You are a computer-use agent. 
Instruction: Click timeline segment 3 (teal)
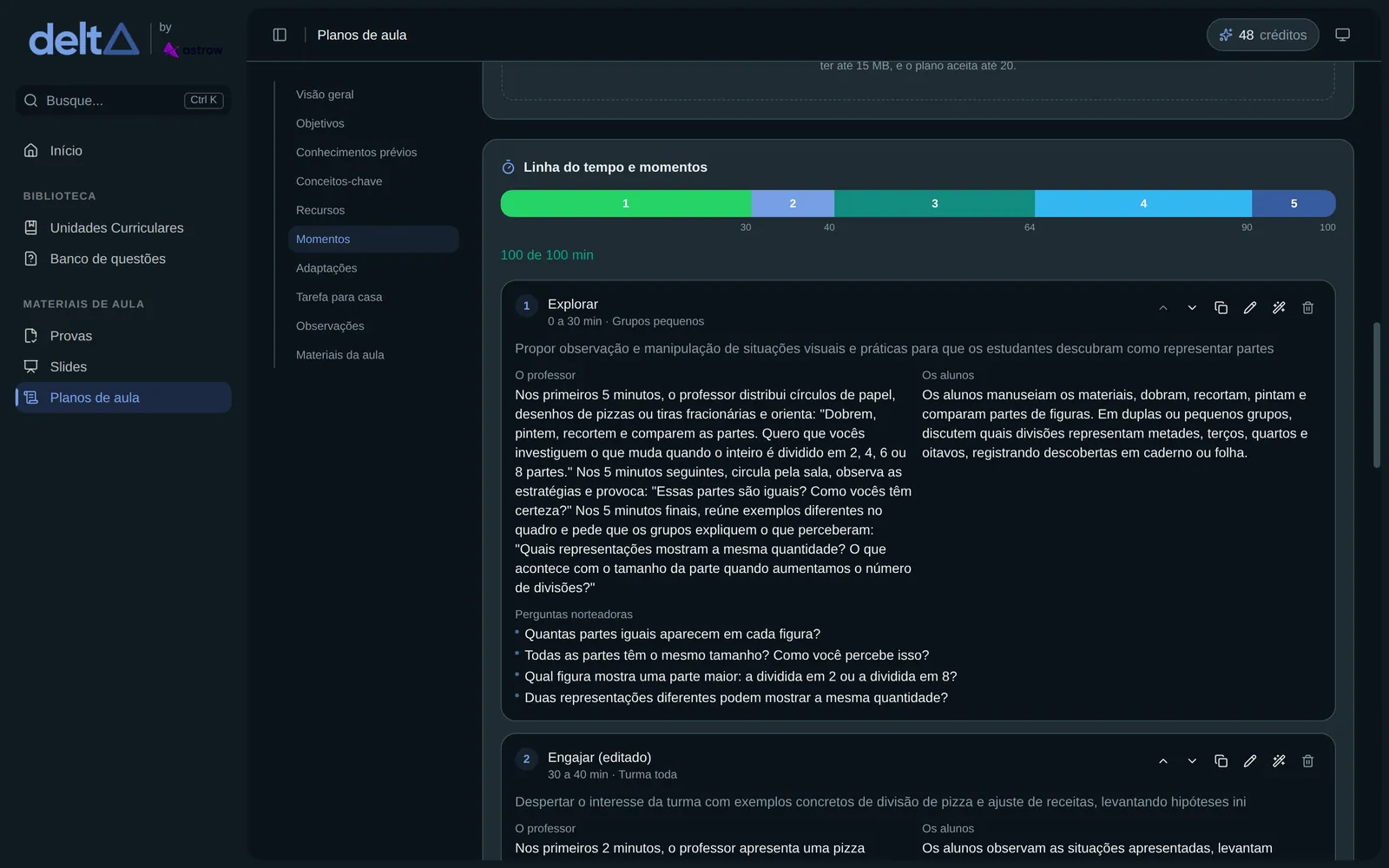935,203
